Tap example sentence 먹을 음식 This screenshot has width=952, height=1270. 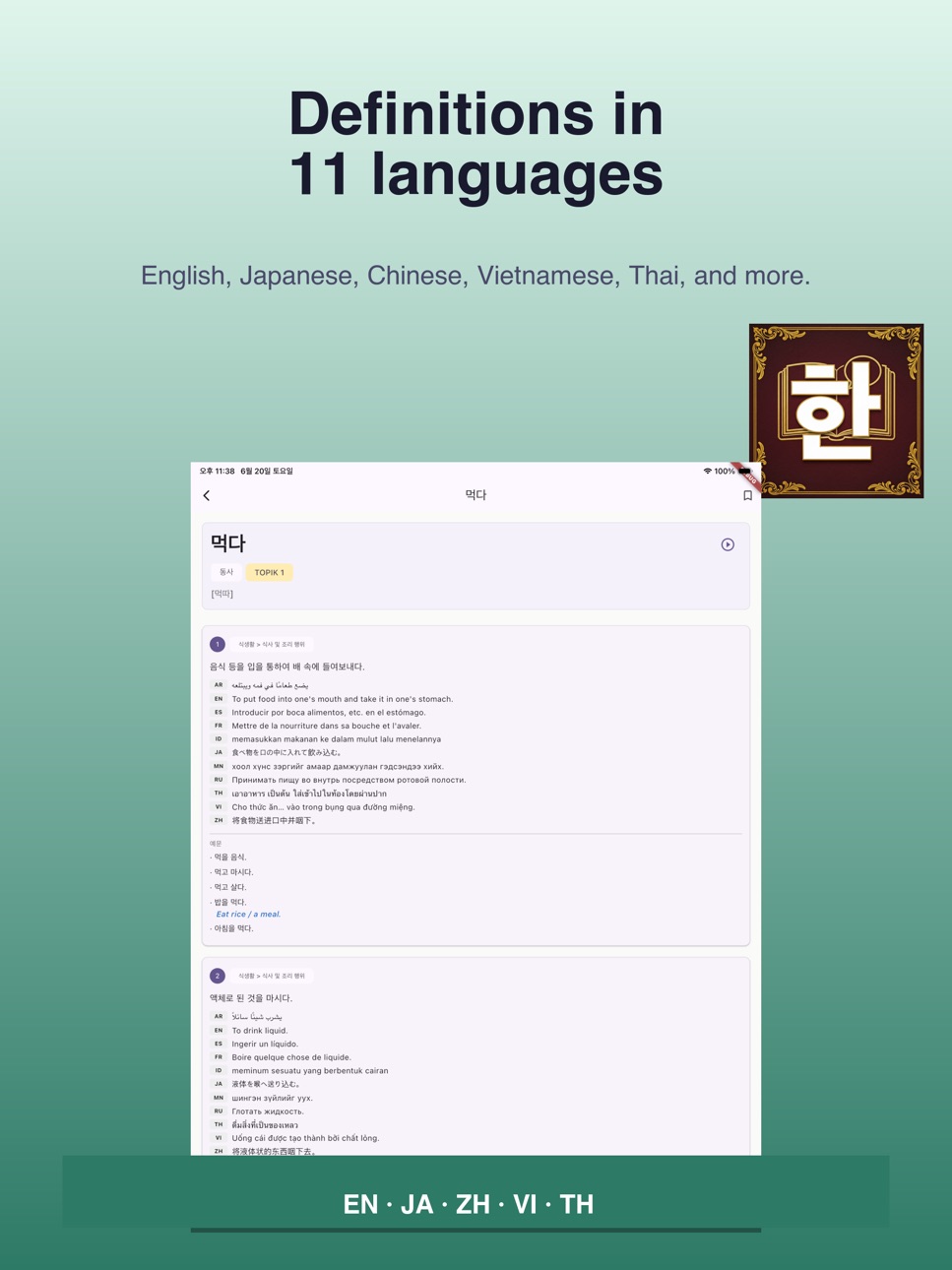click(x=230, y=857)
